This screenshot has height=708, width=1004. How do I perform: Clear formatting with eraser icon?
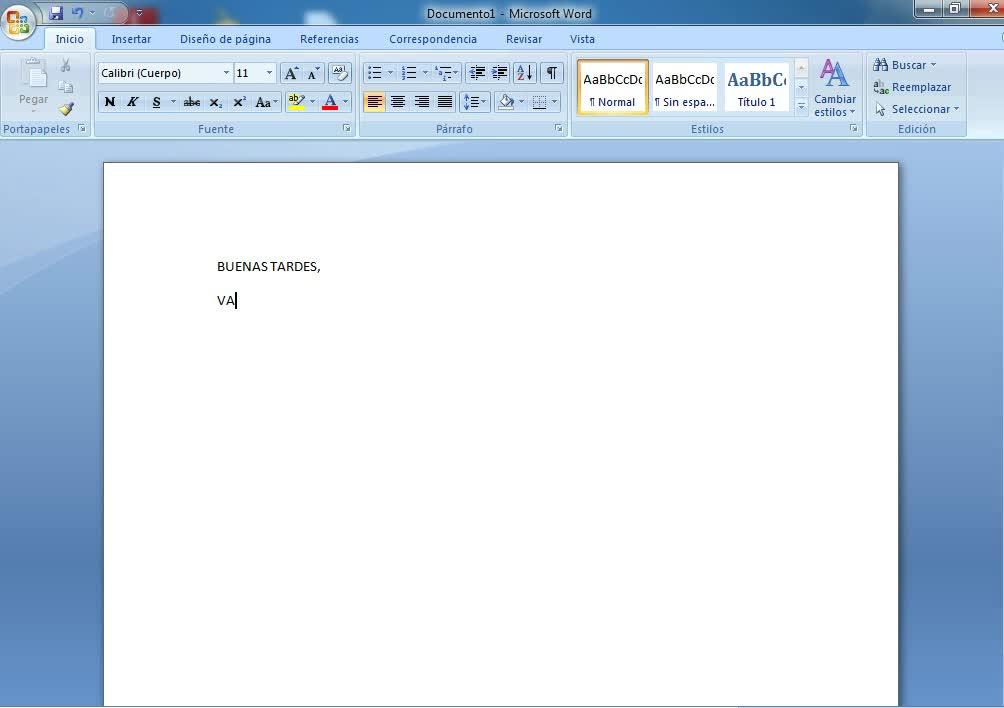pyautogui.click(x=339, y=73)
